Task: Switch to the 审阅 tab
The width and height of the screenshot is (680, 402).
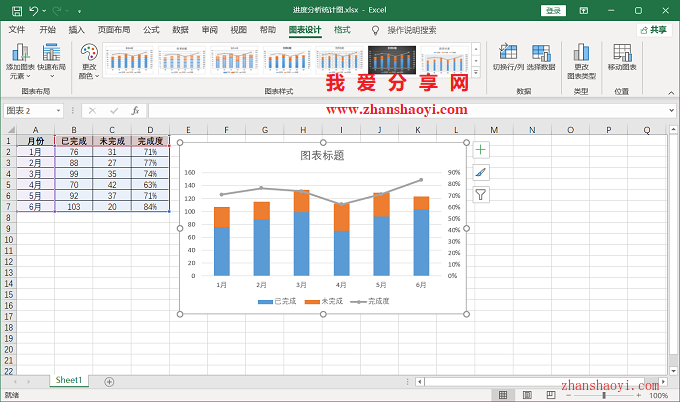Action: [x=209, y=29]
